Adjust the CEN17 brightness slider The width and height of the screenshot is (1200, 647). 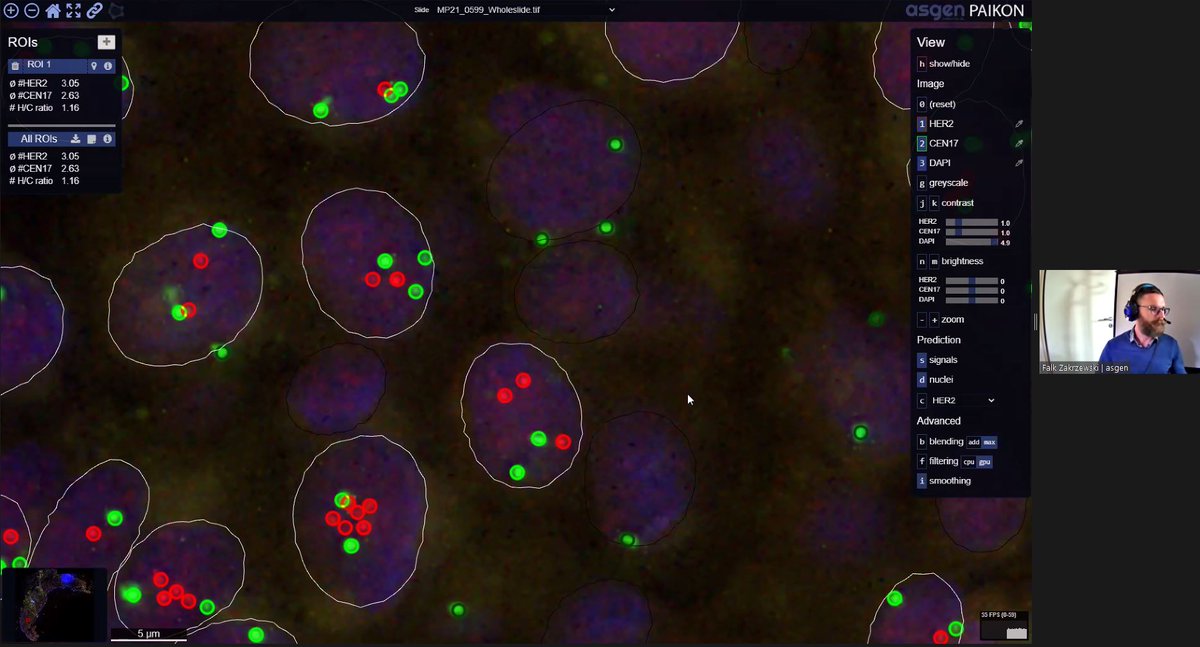click(x=971, y=290)
